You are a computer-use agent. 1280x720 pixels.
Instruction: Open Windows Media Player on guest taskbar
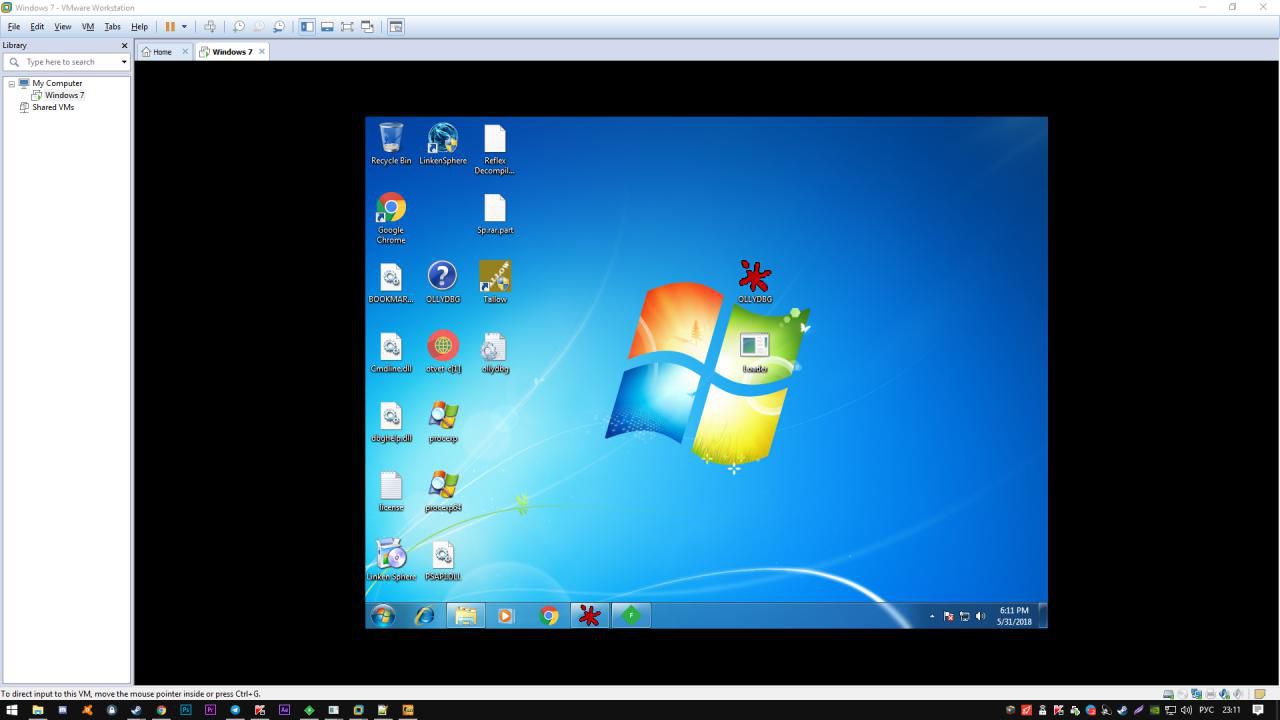(x=506, y=616)
